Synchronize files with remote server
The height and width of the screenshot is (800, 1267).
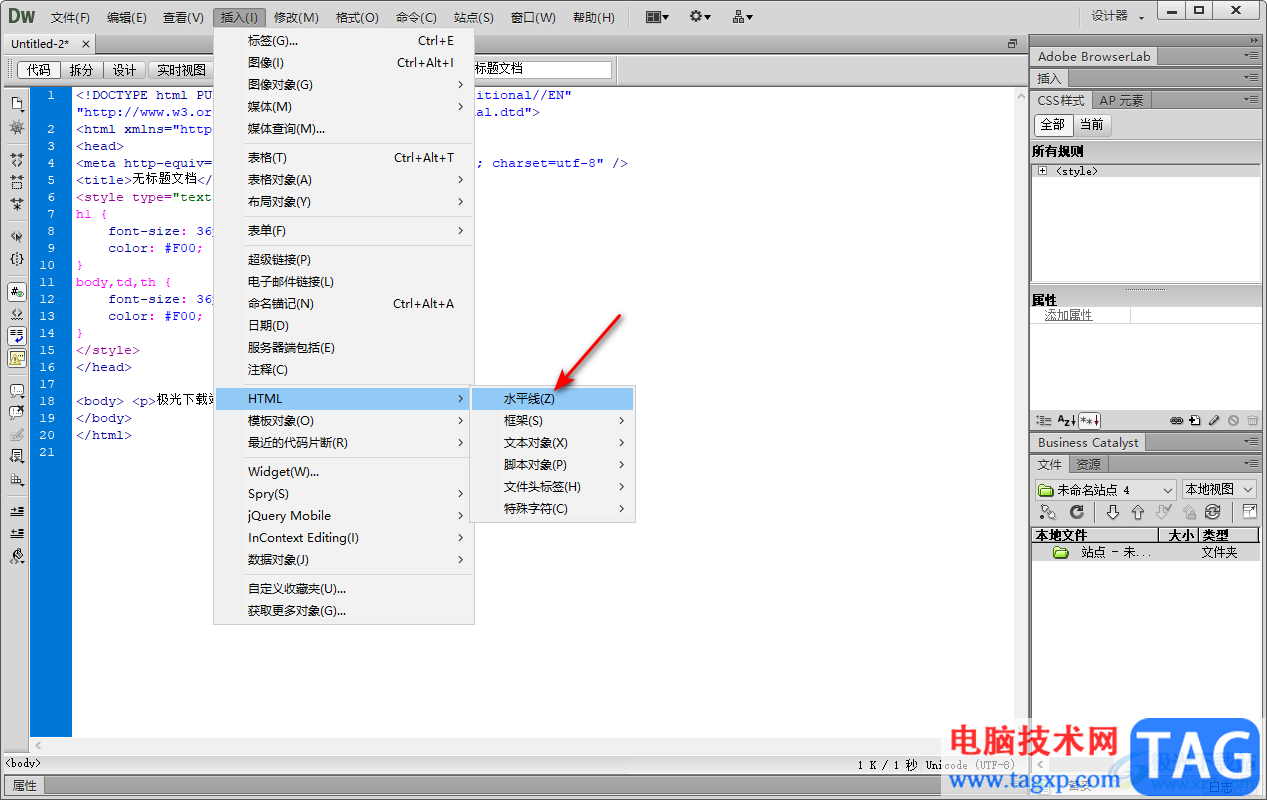pyautogui.click(x=1213, y=512)
